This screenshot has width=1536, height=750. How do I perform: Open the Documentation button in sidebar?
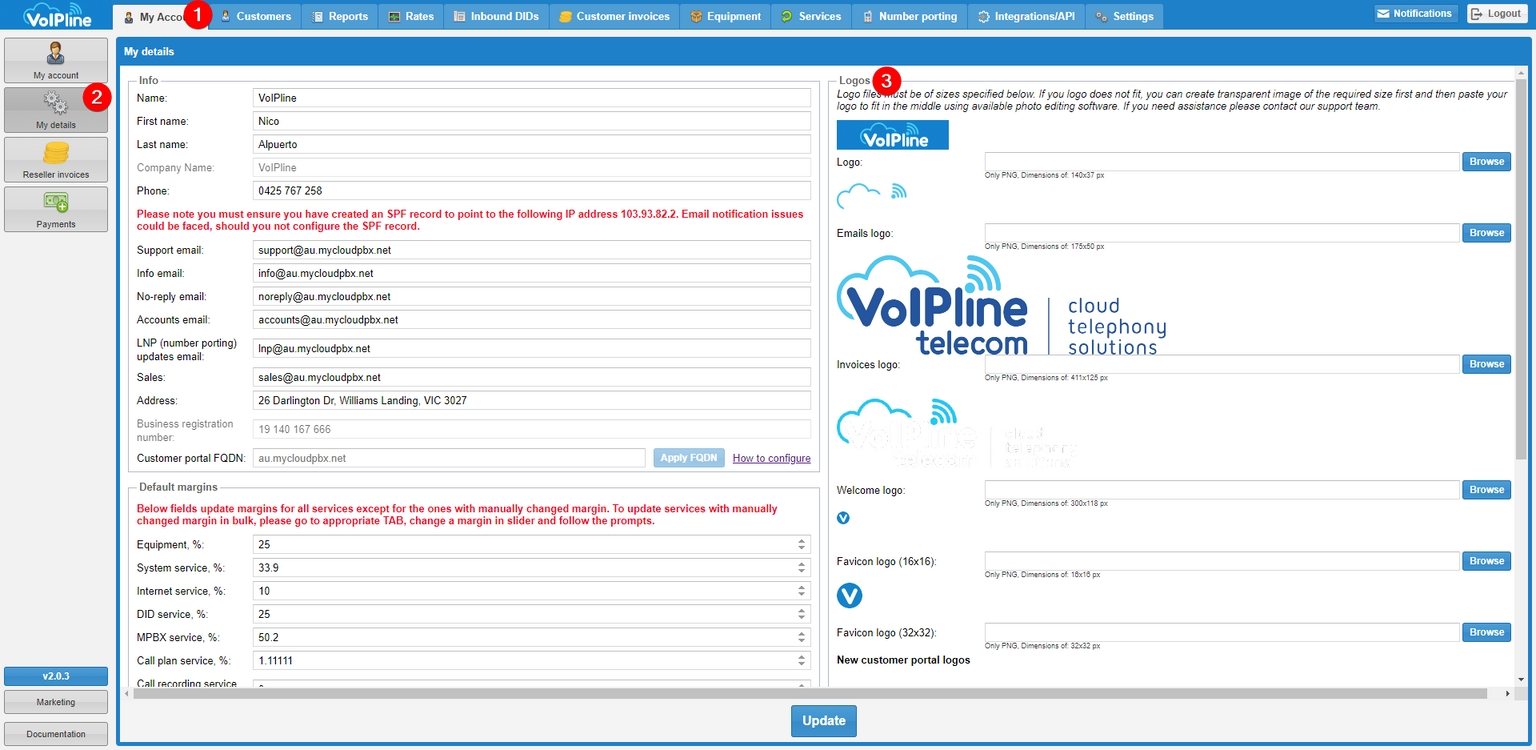pos(56,734)
